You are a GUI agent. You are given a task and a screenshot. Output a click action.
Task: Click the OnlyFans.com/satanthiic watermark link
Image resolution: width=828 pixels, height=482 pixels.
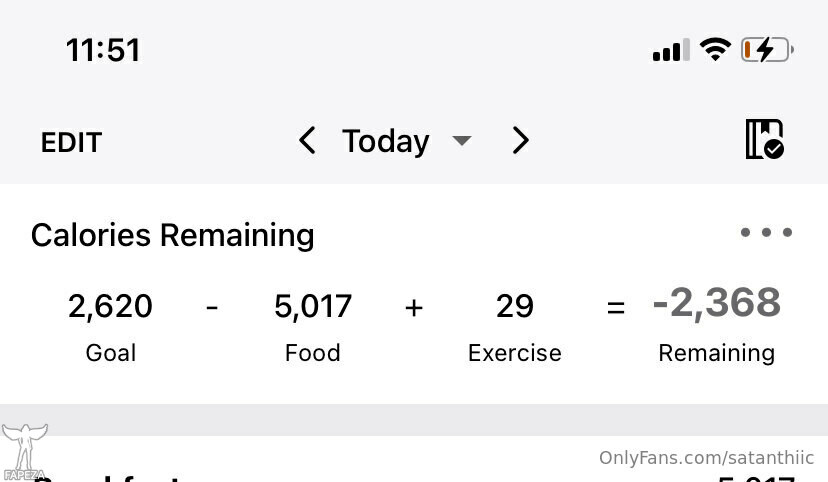click(x=706, y=458)
